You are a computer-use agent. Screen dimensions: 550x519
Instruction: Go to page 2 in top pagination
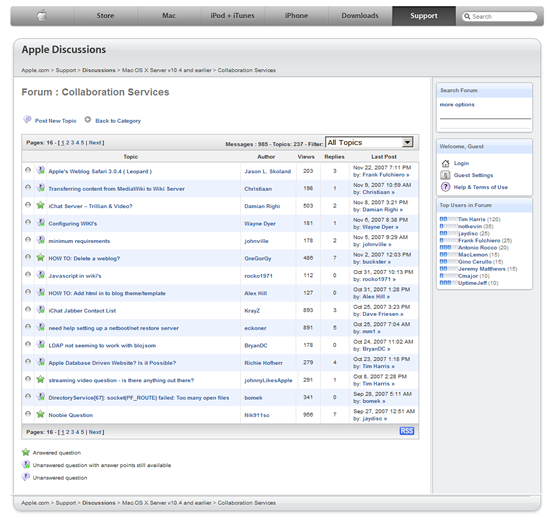(x=68, y=143)
